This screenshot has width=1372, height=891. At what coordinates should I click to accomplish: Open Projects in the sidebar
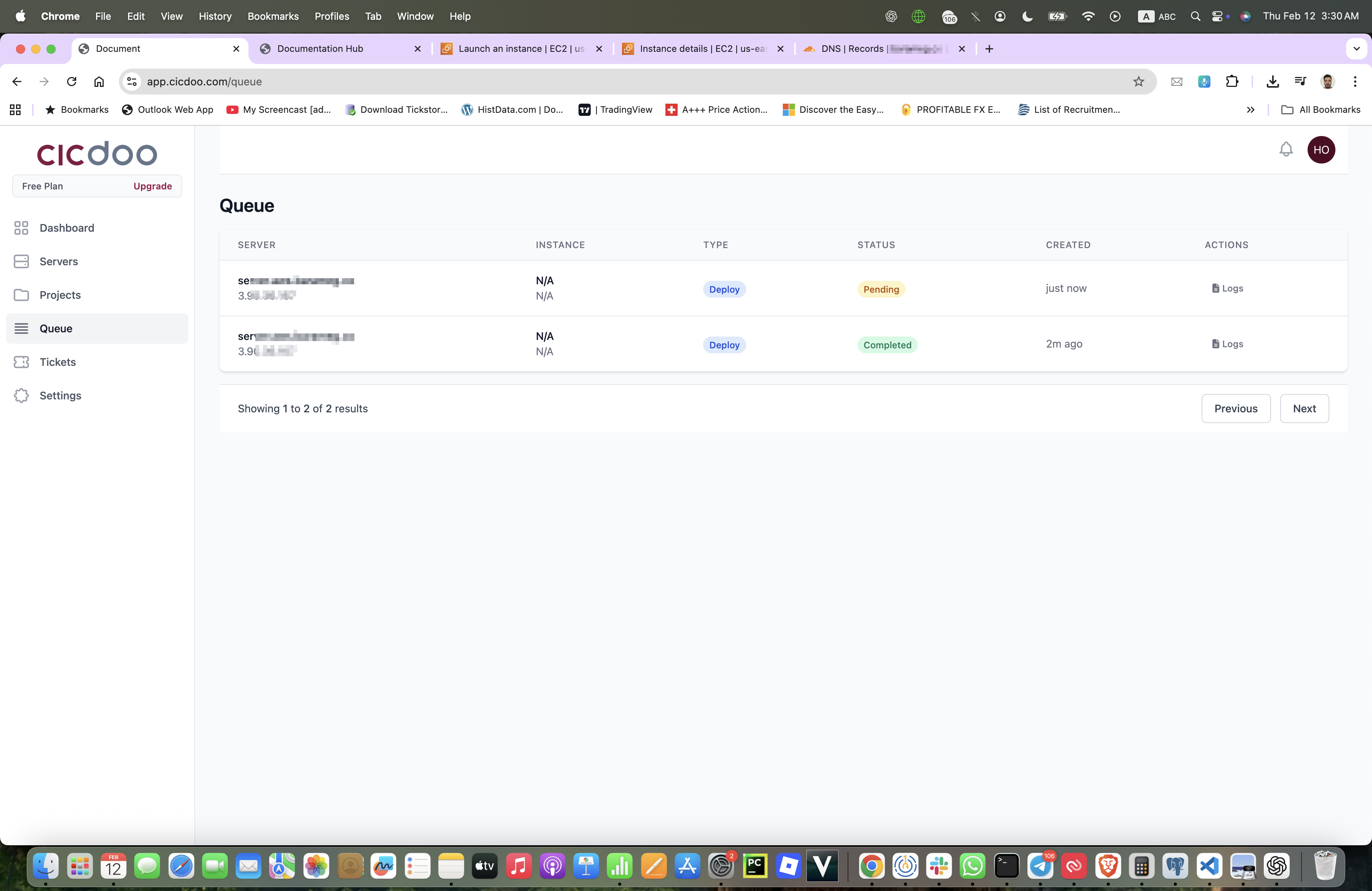click(x=60, y=295)
